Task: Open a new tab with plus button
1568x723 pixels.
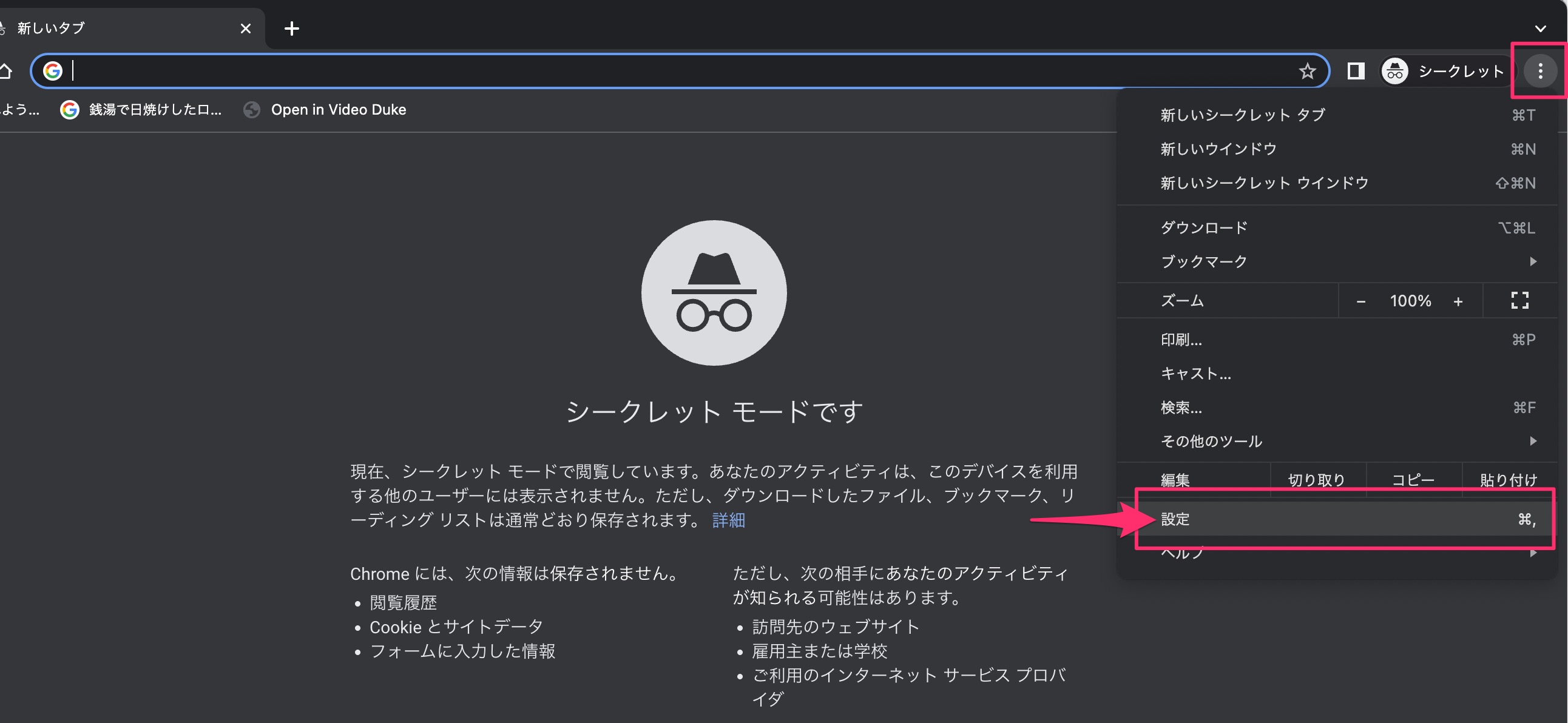Action: click(x=291, y=29)
